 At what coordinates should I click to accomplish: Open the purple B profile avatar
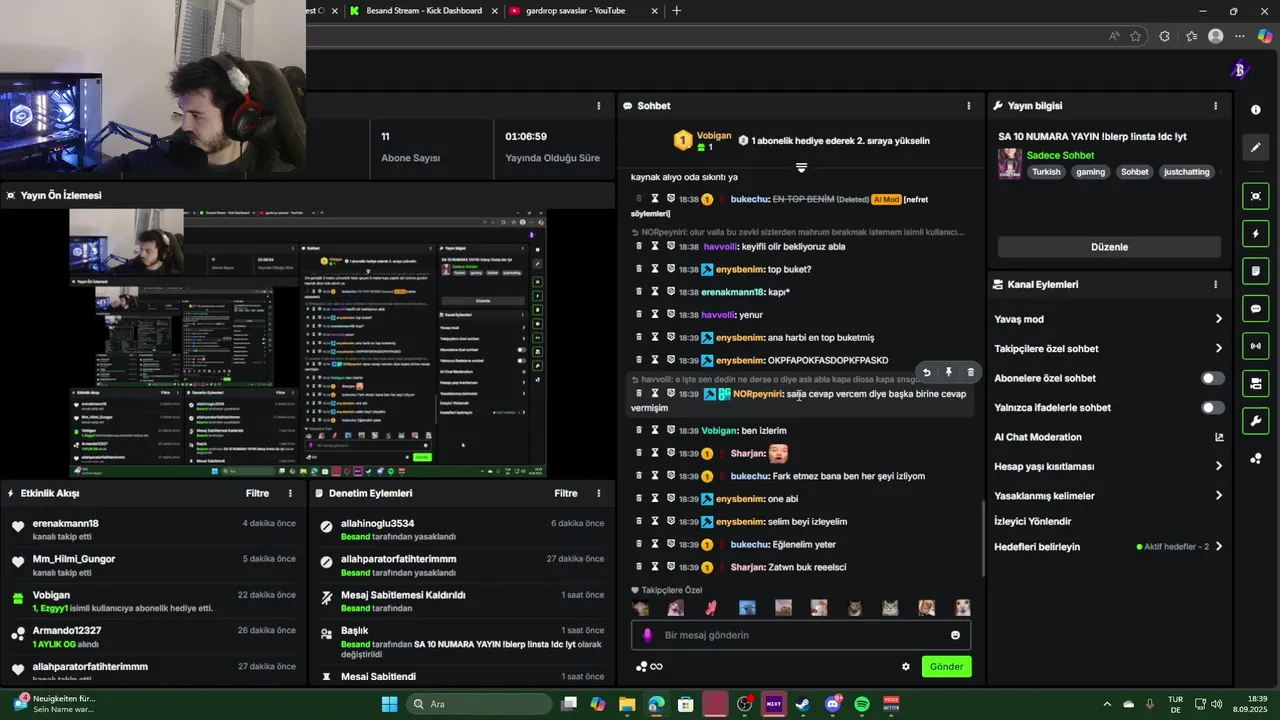pyautogui.click(x=1240, y=70)
